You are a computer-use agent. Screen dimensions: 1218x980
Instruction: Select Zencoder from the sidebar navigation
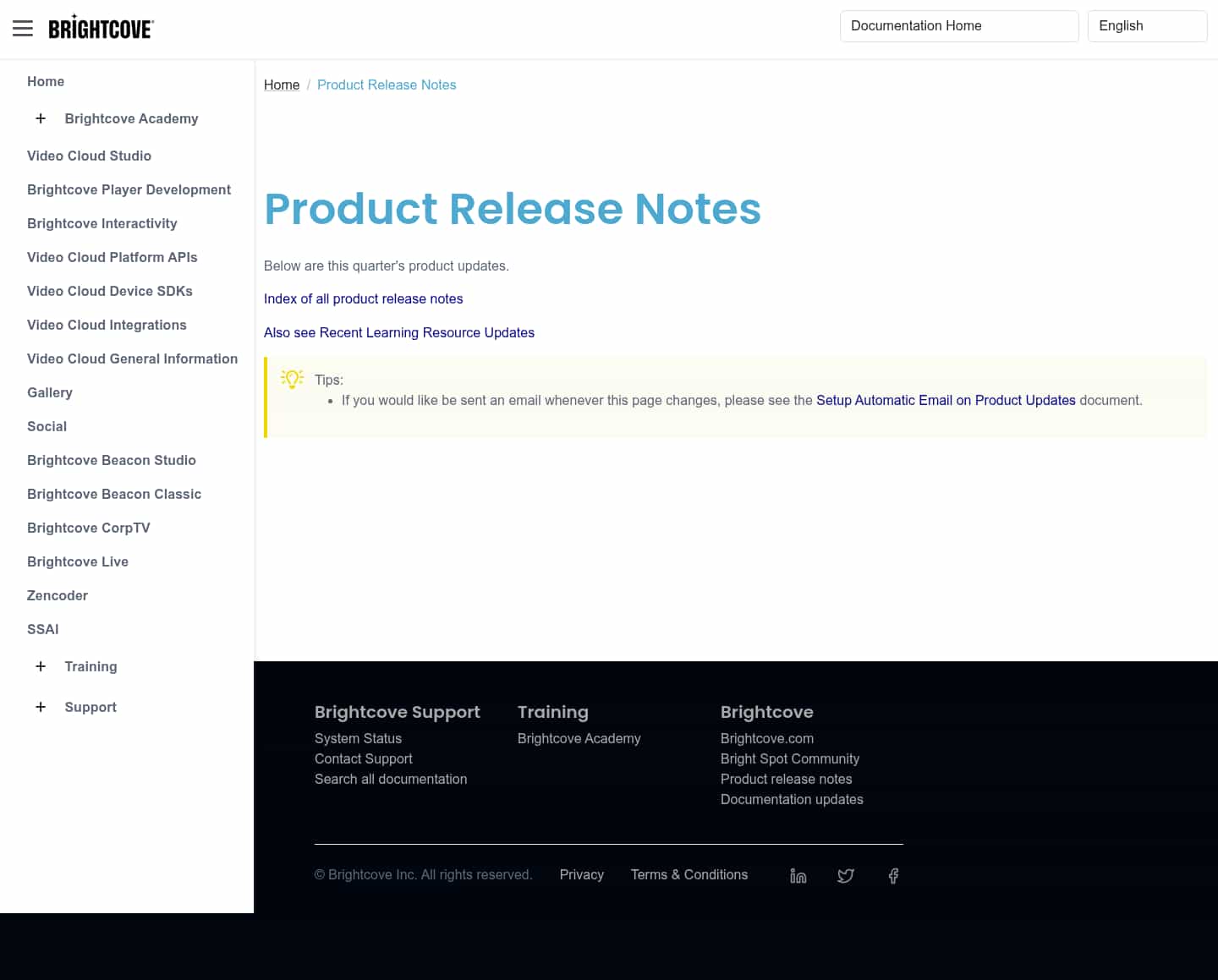pos(57,595)
